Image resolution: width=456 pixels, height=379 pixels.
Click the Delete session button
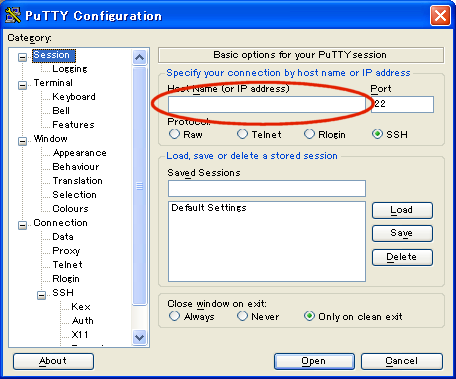(402, 257)
